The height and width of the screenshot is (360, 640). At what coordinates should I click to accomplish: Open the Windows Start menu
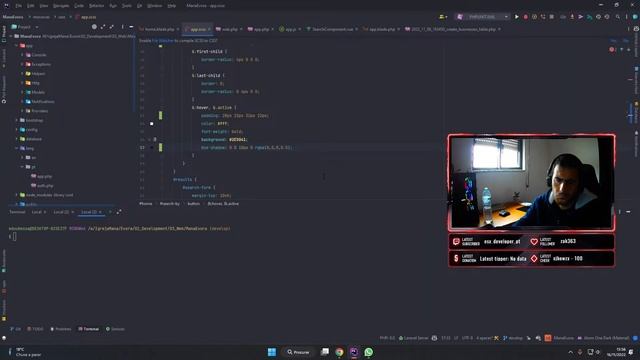point(272,352)
